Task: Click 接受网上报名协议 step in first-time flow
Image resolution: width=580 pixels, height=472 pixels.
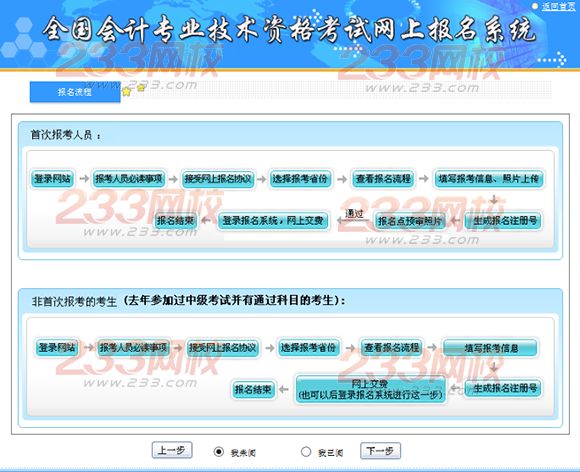Action: (x=218, y=179)
